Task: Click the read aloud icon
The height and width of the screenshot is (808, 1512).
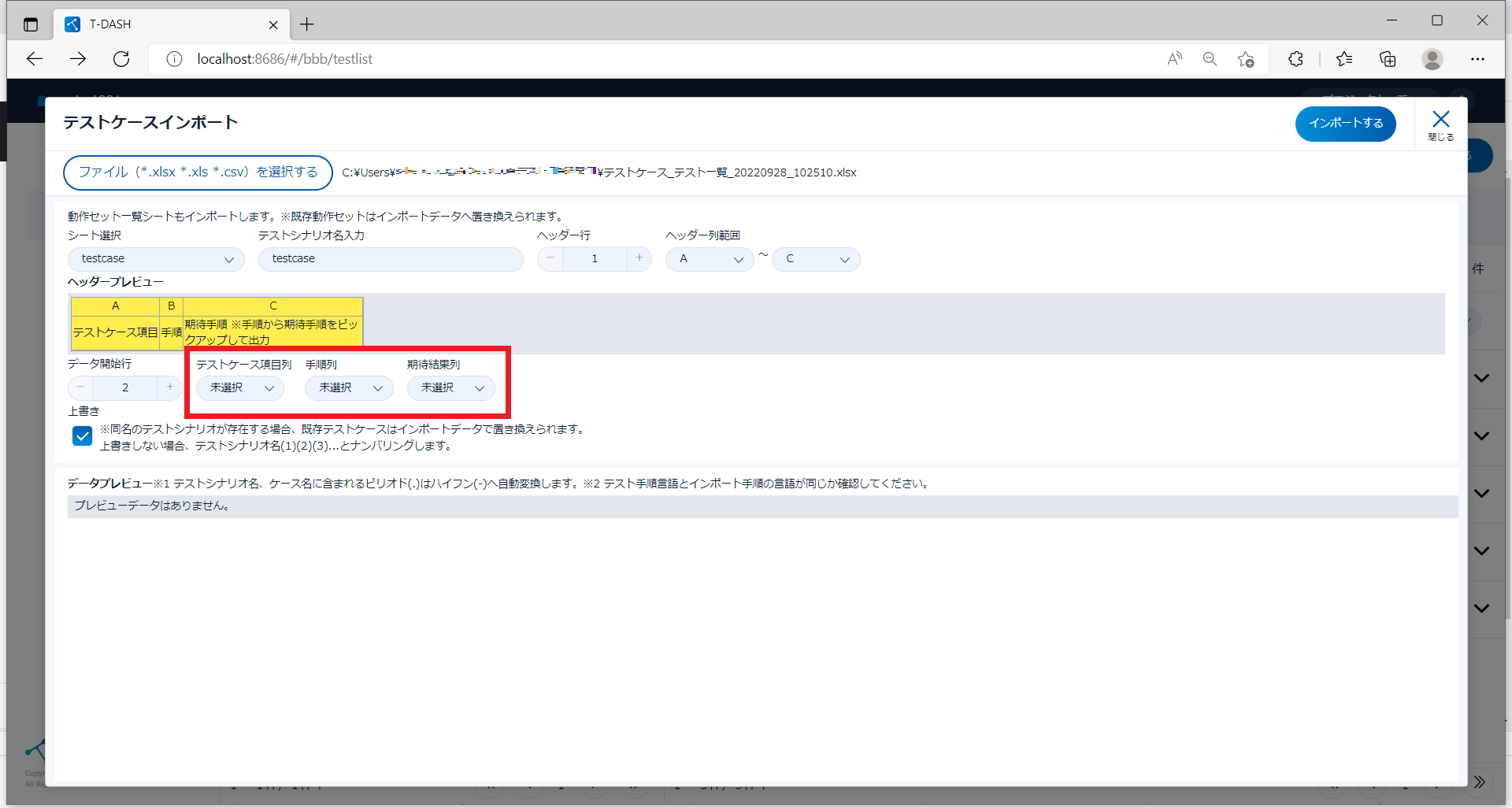Action: (x=1174, y=59)
